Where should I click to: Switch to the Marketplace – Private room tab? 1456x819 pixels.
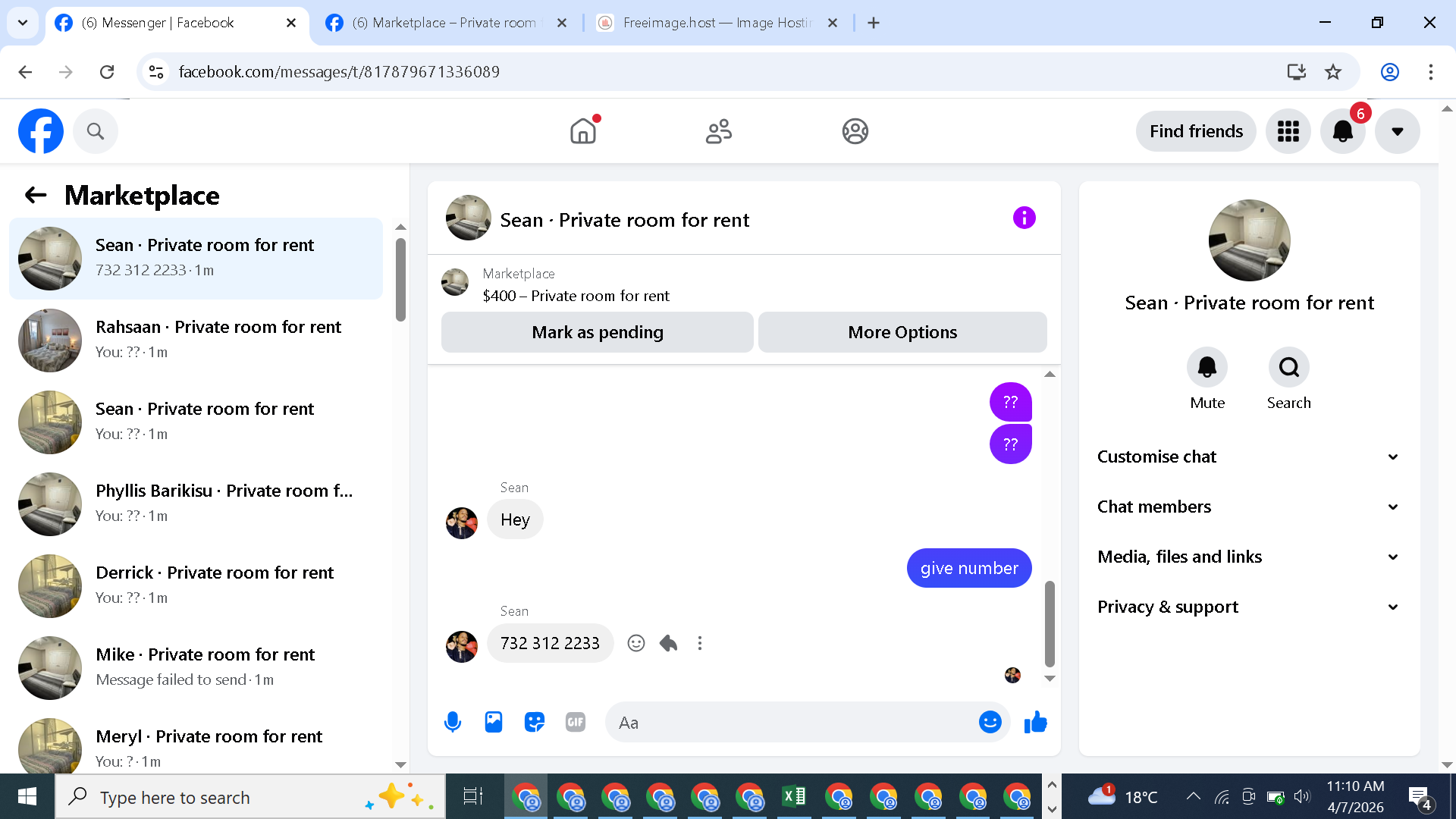447,23
